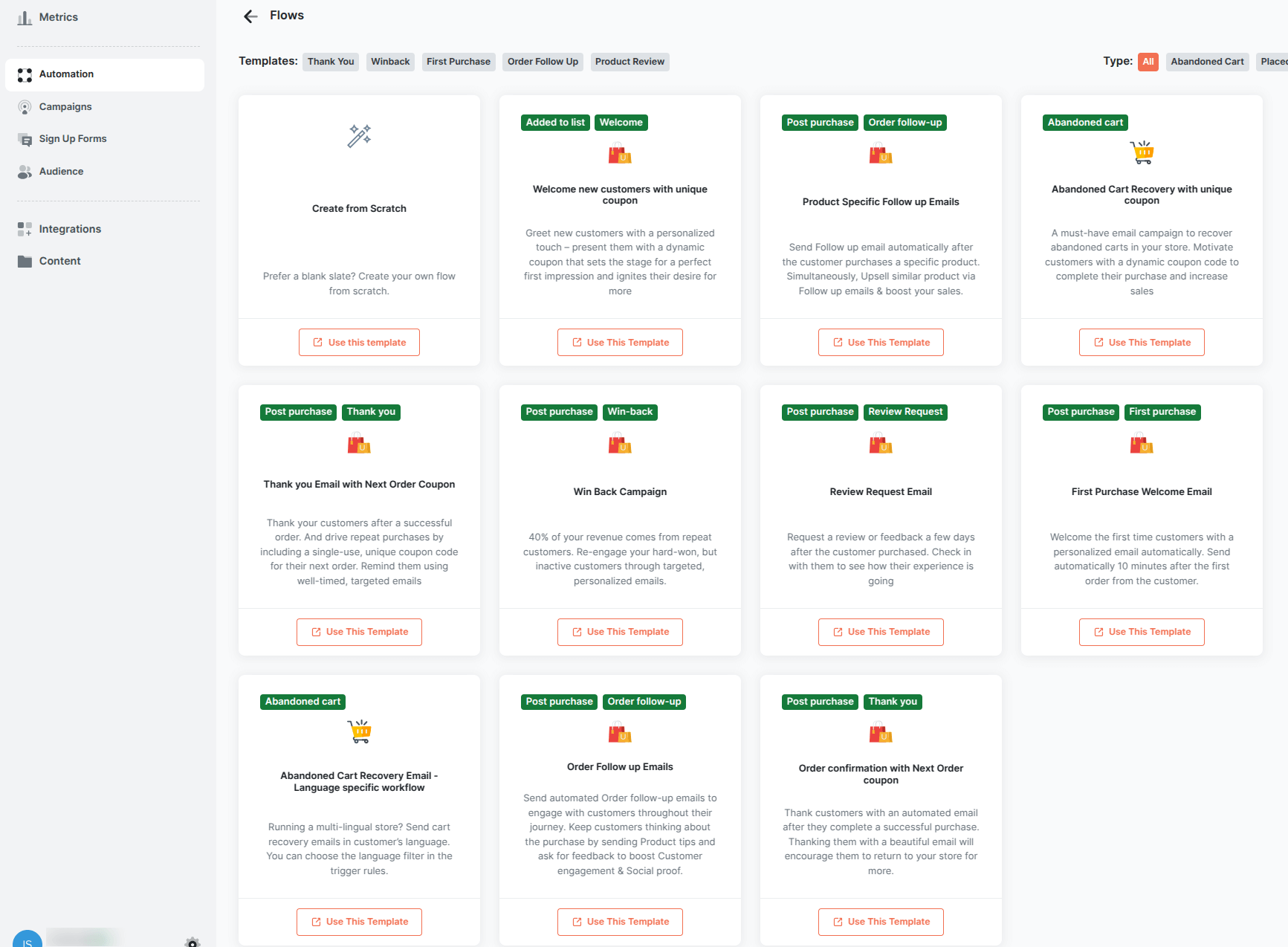Select the Metrics bar chart icon
Screen dimensions: 1288x947
(25, 16)
